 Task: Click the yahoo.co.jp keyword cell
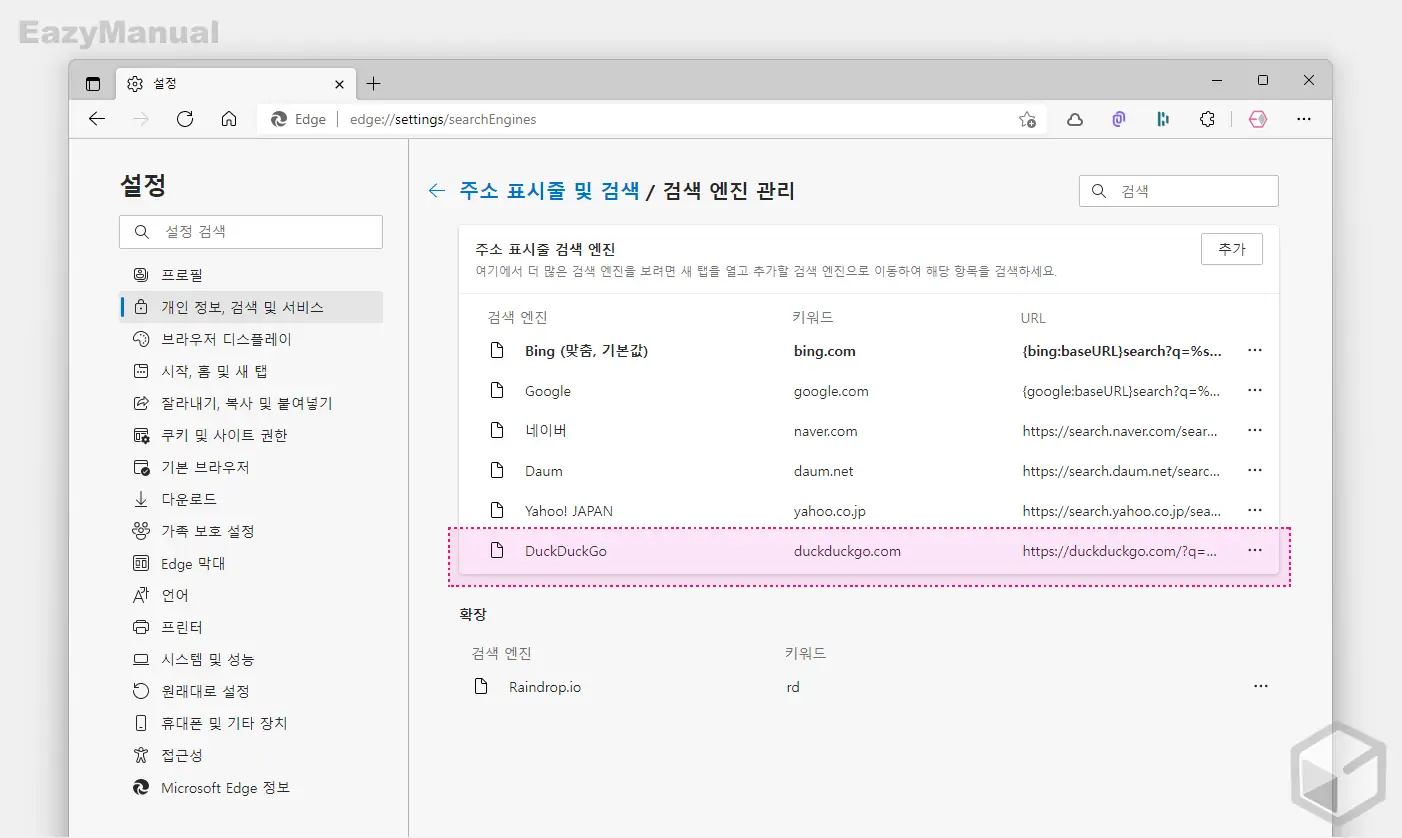[830, 511]
